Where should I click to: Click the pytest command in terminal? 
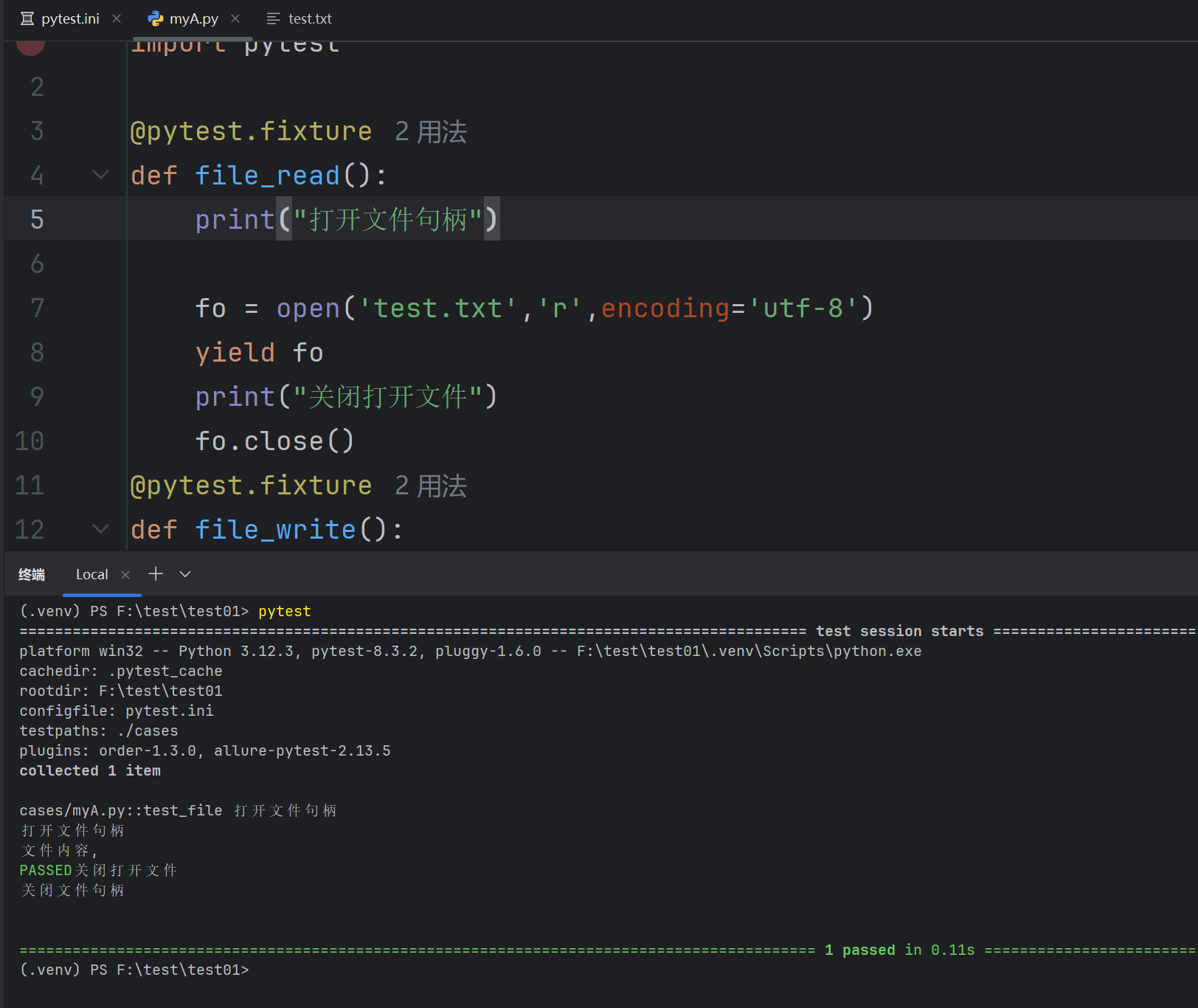[x=285, y=611]
